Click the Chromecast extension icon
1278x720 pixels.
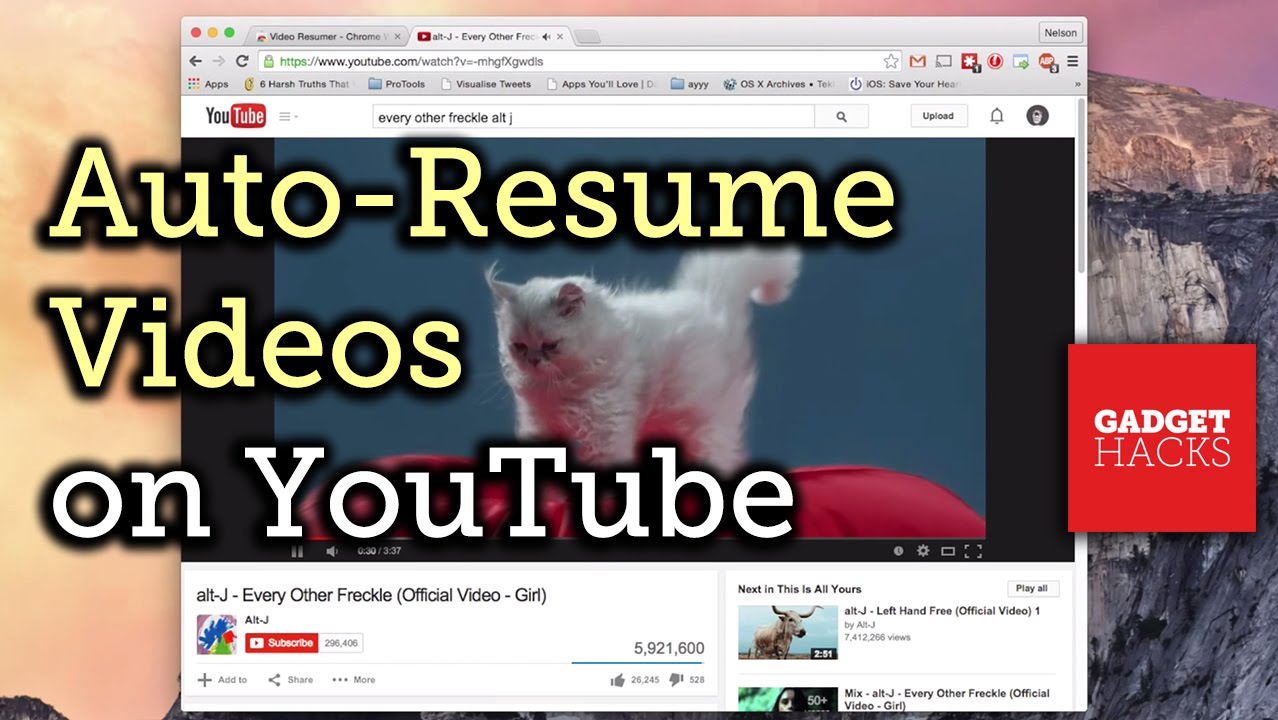point(943,61)
